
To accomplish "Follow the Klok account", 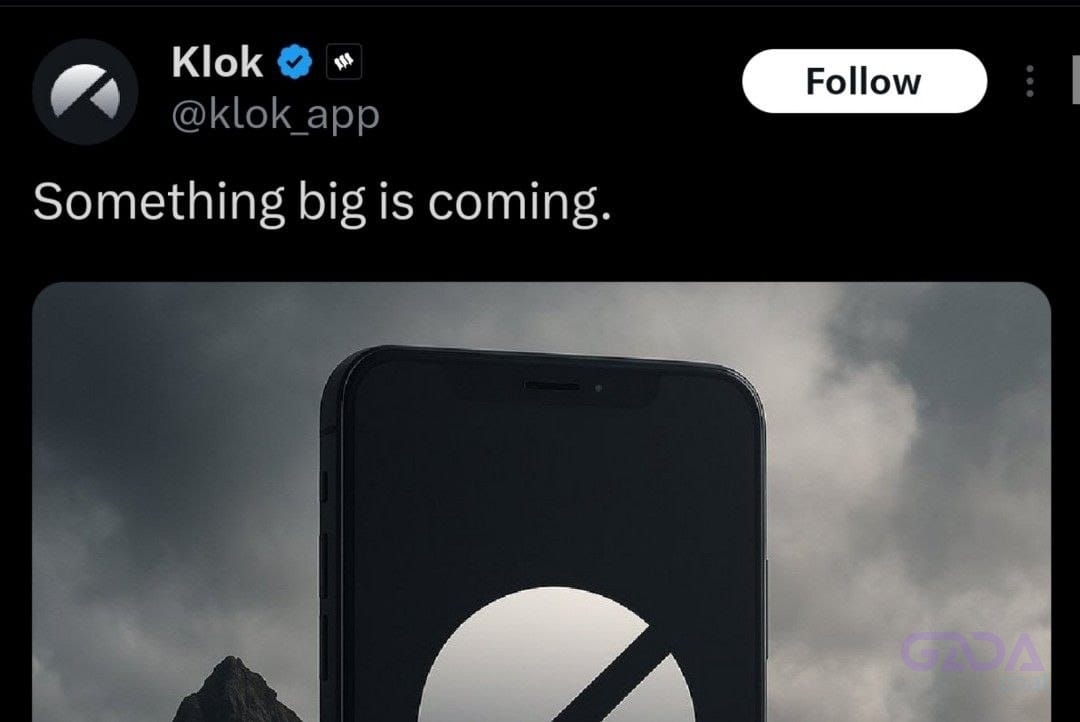I will pos(864,81).
